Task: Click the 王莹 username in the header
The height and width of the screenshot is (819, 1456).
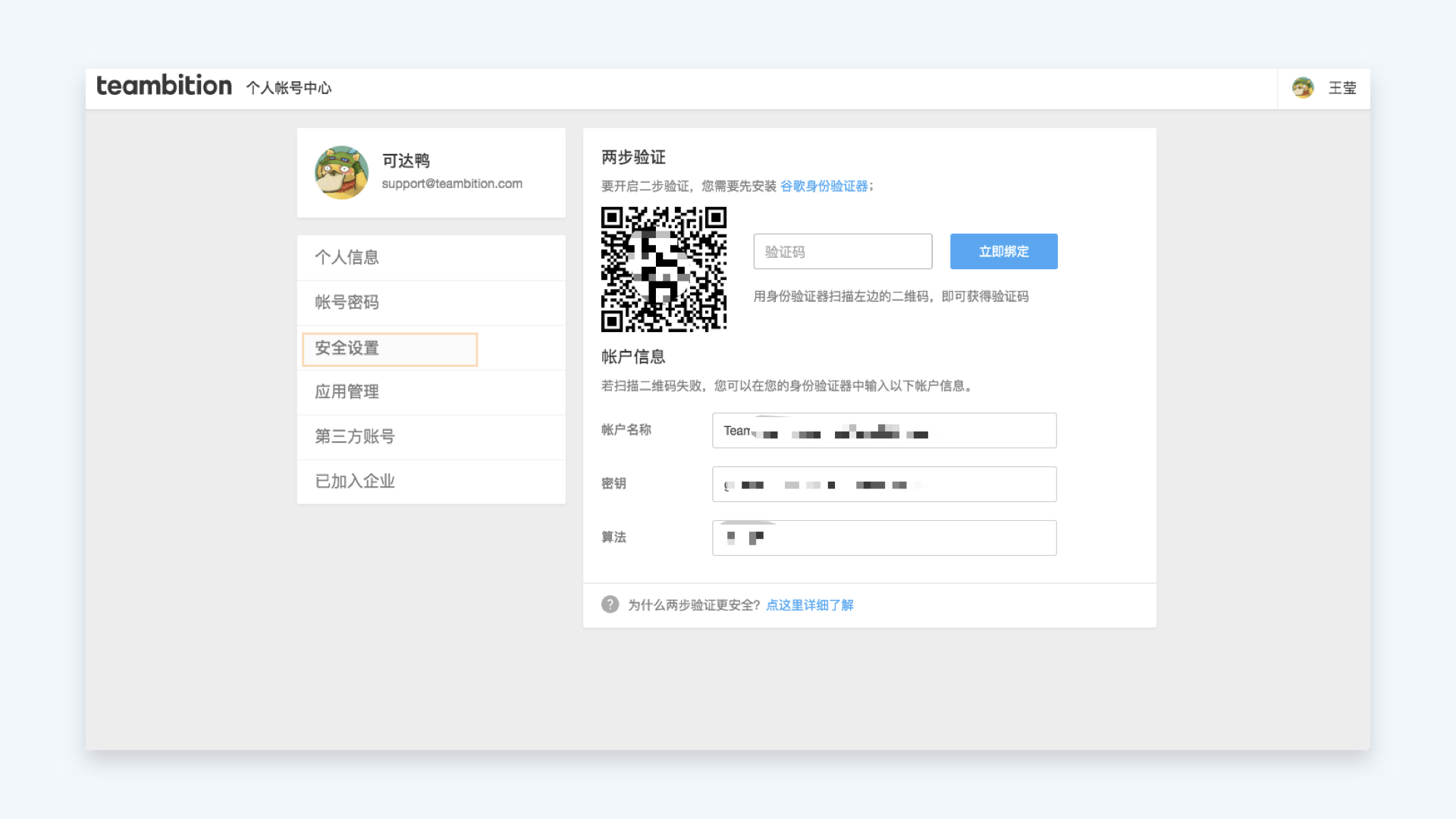Action: (1342, 88)
